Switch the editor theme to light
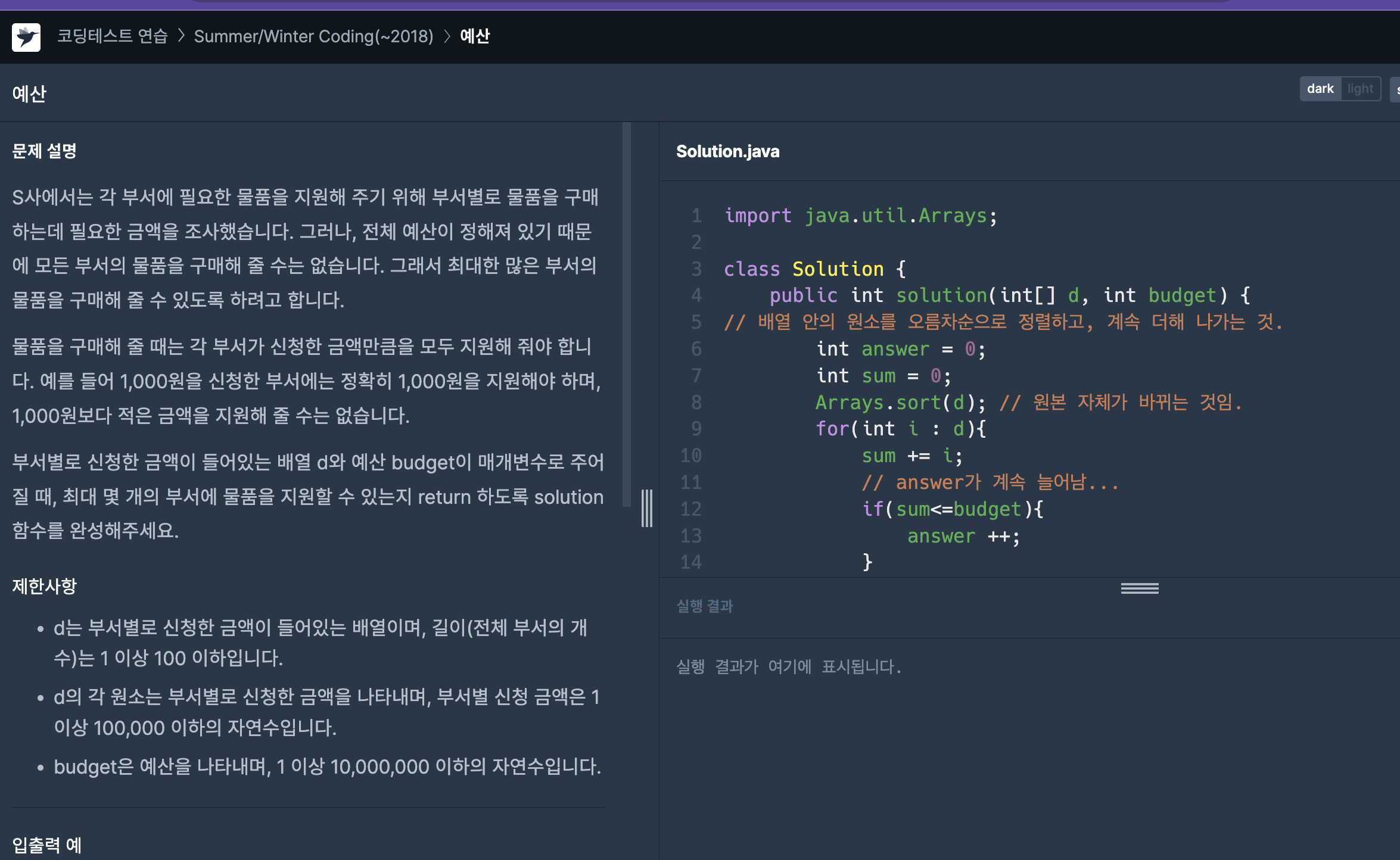The height and width of the screenshot is (860, 1400). pos(1360,89)
